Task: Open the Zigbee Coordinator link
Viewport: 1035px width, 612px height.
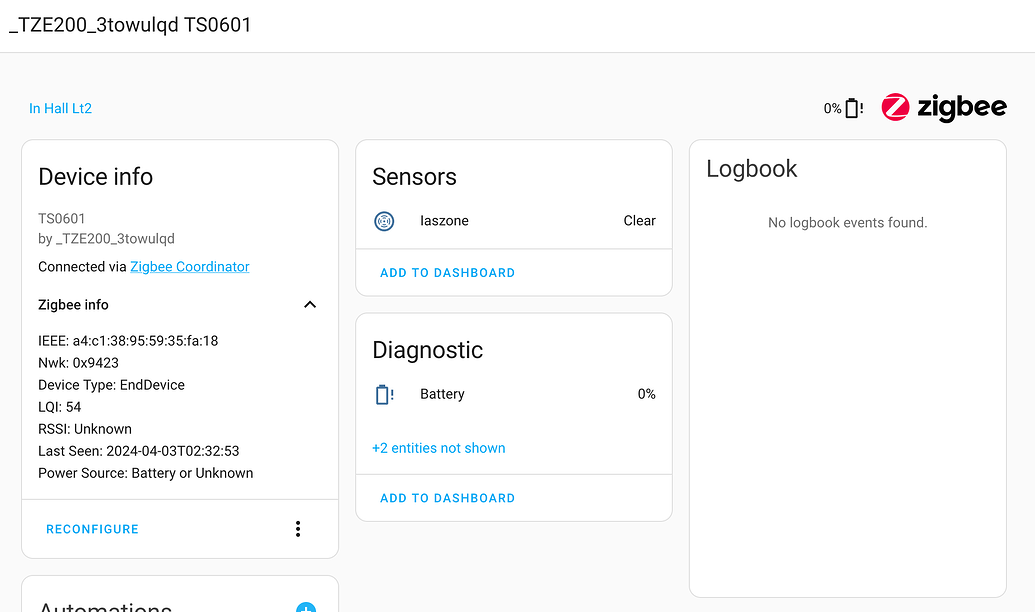Action: click(x=189, y=267)
